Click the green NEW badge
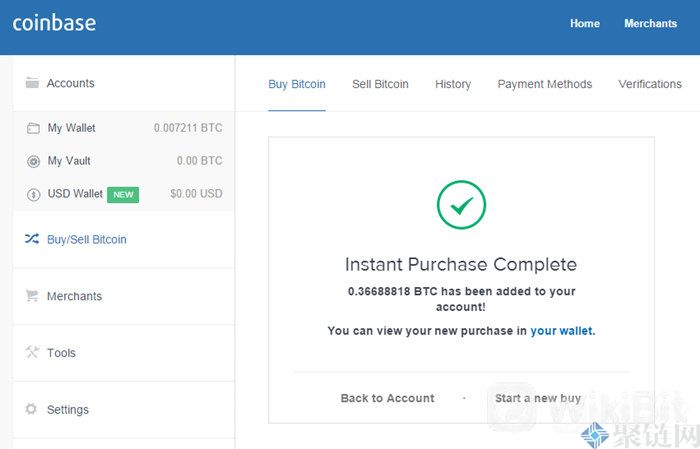The height and width of the screenshot is (449, 700). point(123,194)
